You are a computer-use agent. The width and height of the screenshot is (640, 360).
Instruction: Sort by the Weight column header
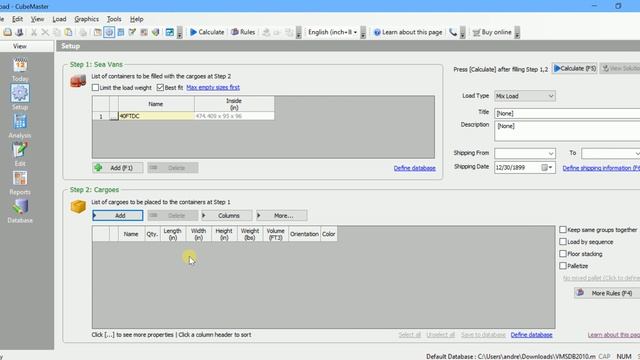250,234
